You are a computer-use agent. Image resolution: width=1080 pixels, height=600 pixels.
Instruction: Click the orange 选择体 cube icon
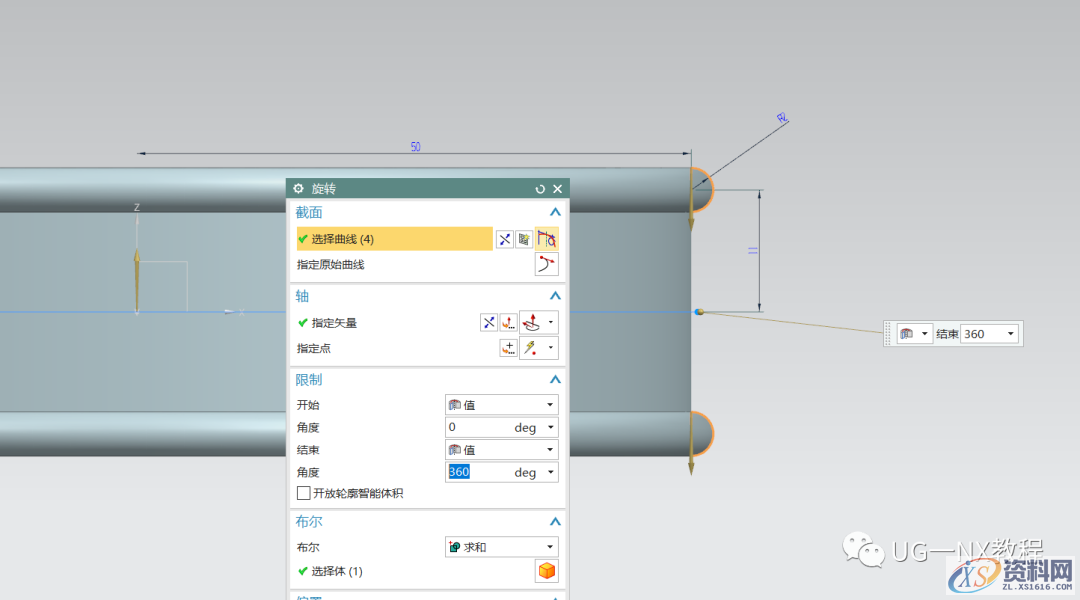[x=547, y=571]
